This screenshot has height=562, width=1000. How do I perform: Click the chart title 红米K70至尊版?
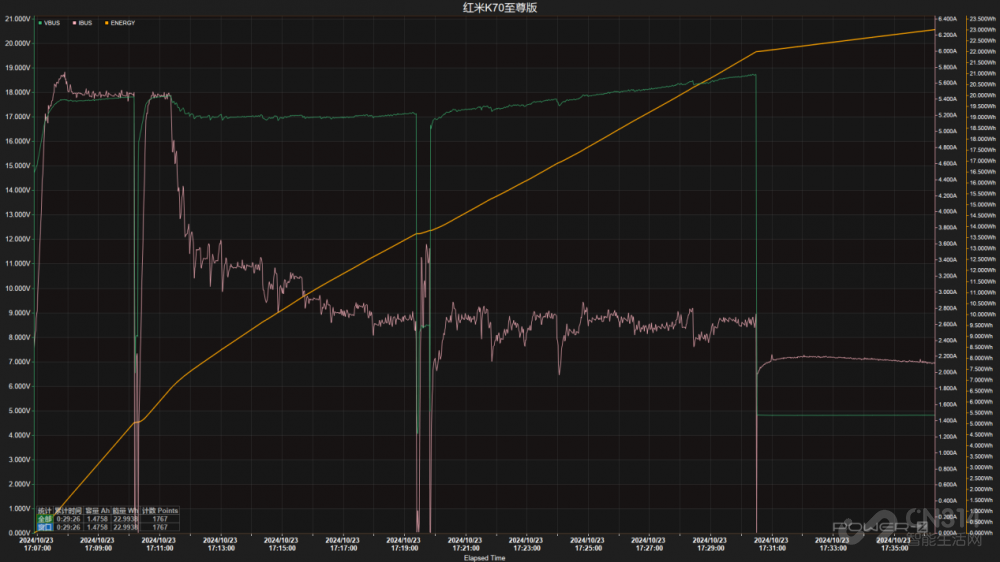click(x=500, y=8)
